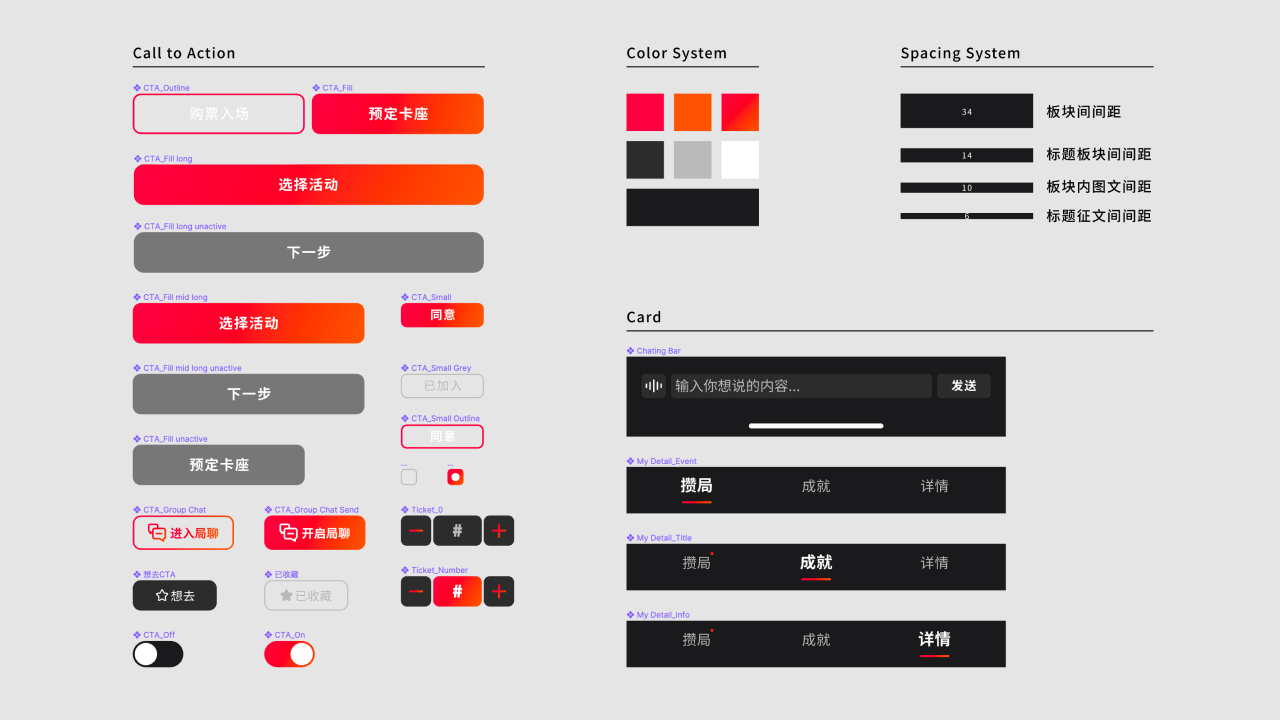
Task: Click the Chating Bar component label
Action: tap(654, 351)
